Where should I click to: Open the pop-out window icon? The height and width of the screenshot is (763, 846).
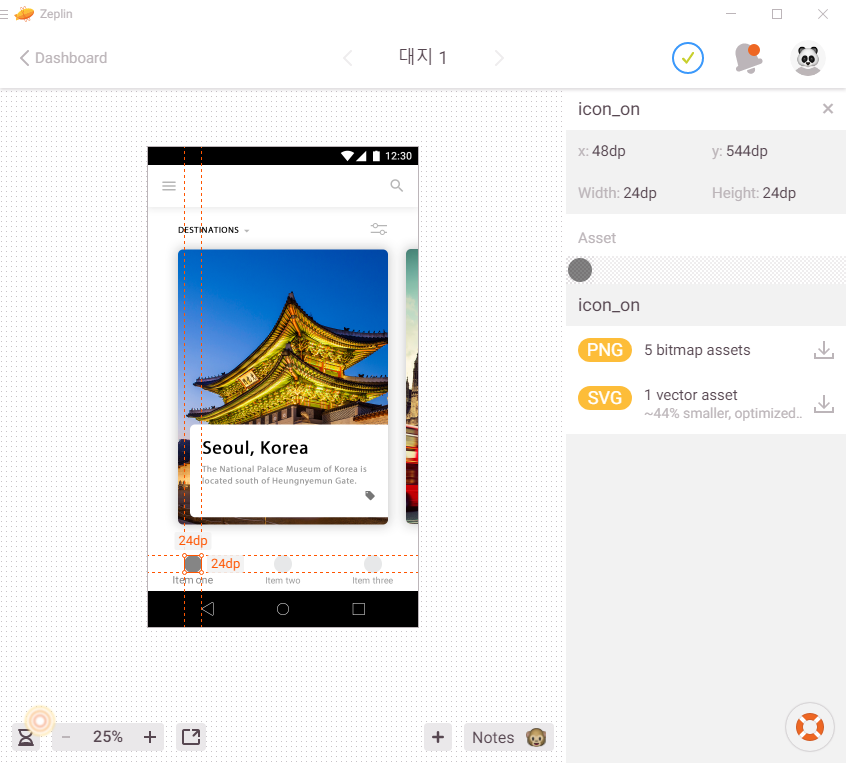click(x=191, y=737)
